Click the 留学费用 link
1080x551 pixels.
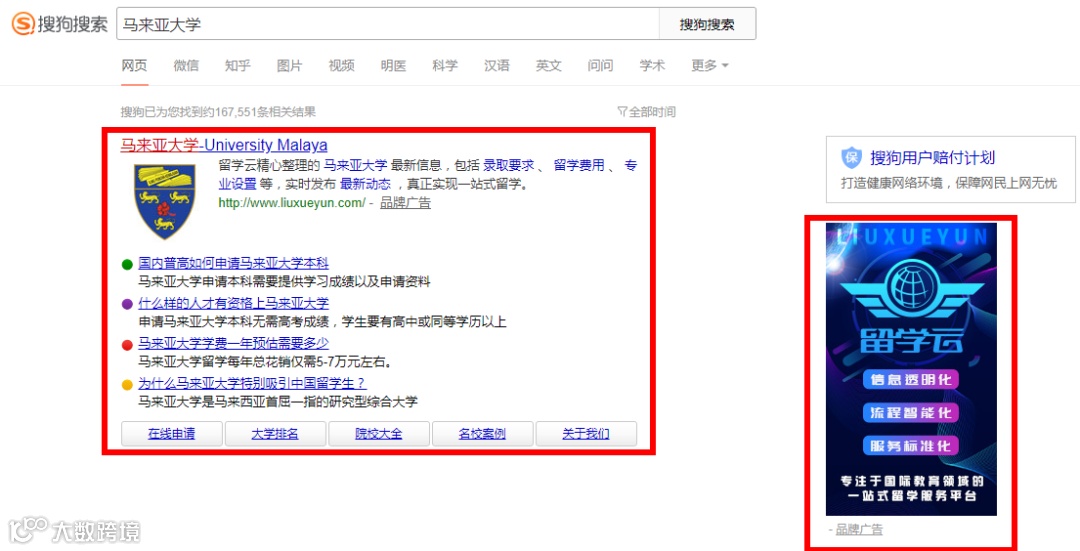[x=579, y=165]
